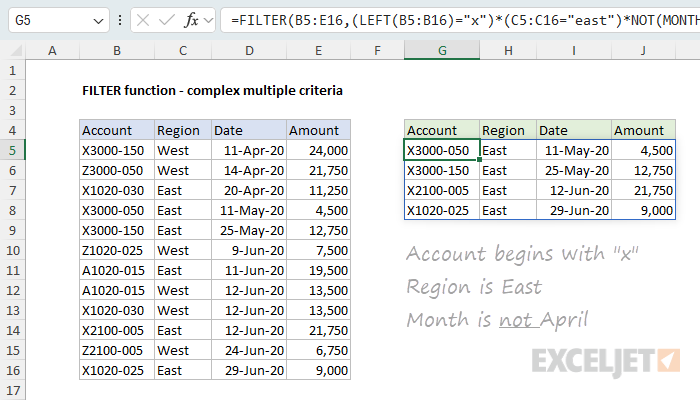Screen dimensions: 700x400
Task: Click 'Account' header in results table
Action: (x=442, y=130)
